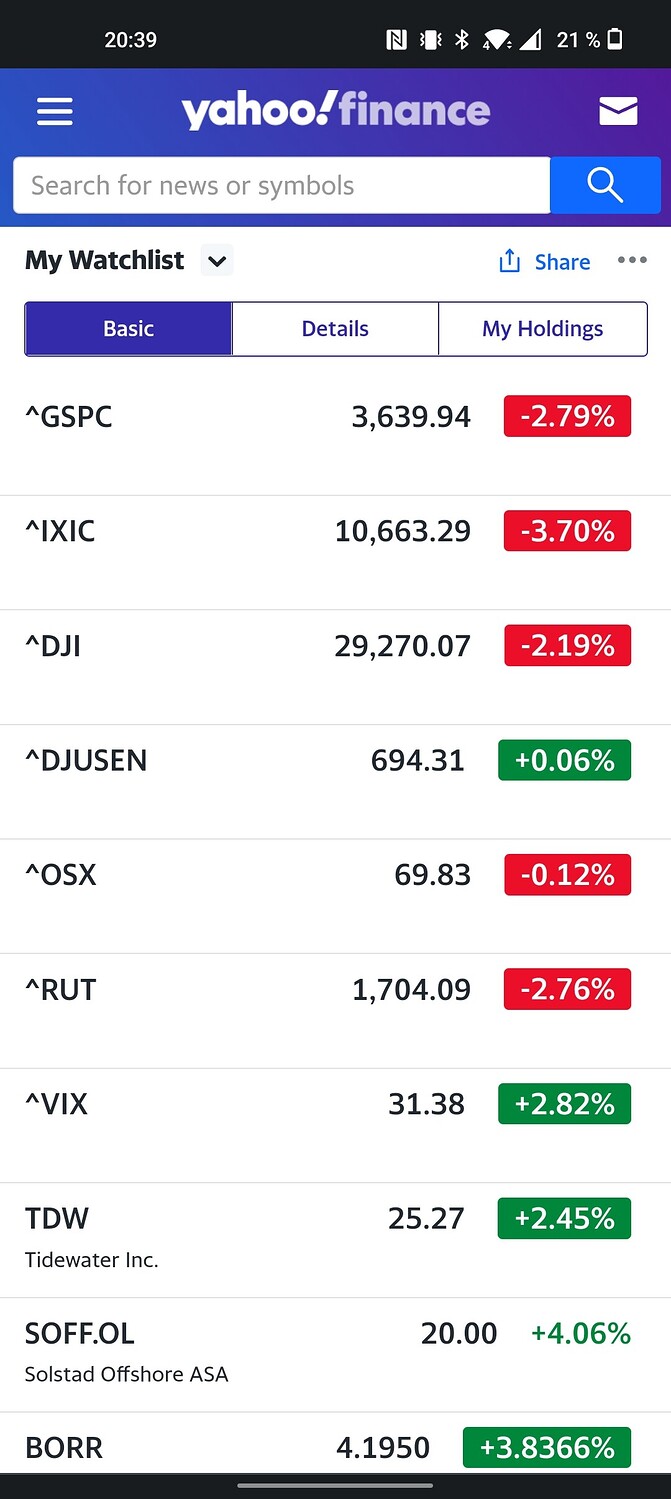Click the Yahoo Finance logo
This screenshot has height=1499, width=671.
click(336, 110)
